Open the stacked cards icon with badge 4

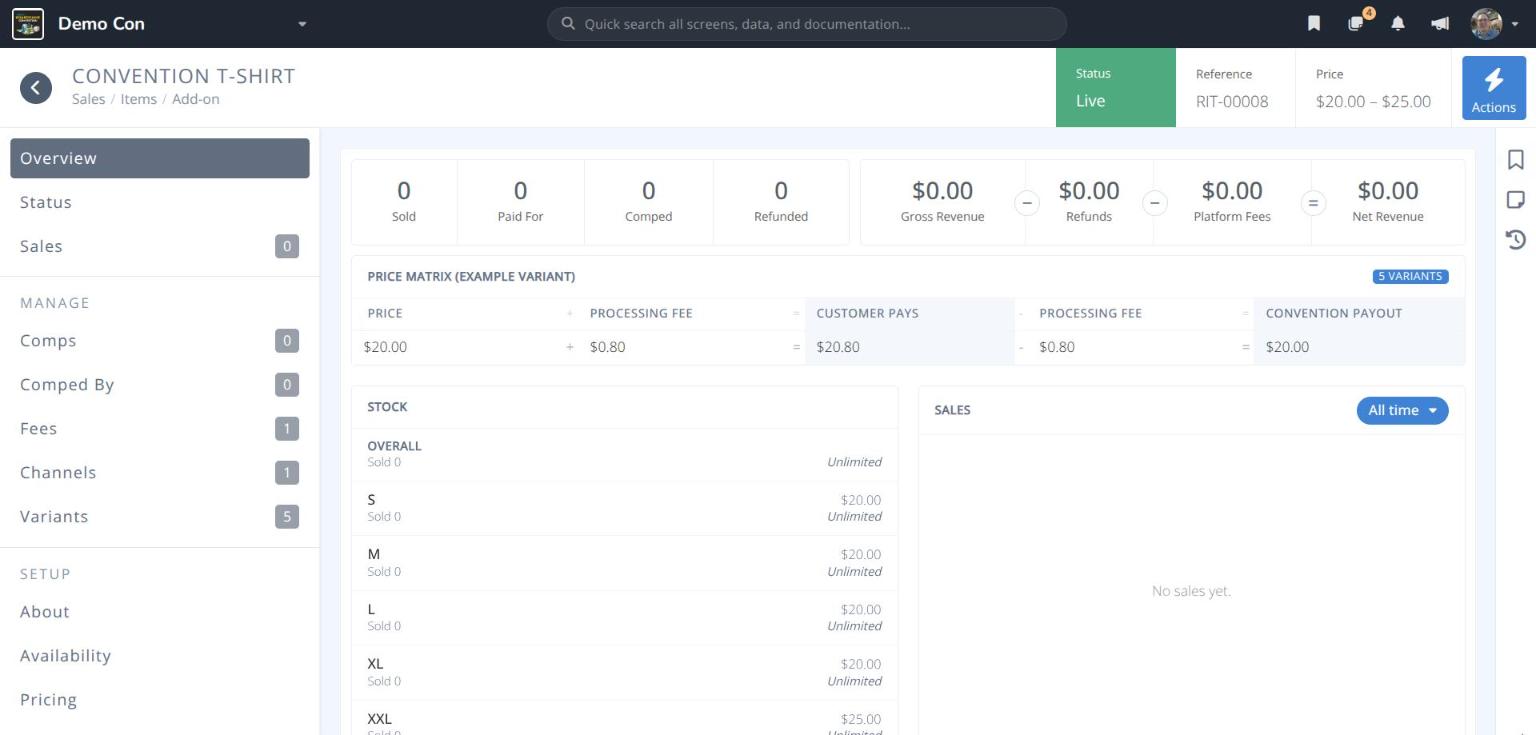coord(1357,23)
